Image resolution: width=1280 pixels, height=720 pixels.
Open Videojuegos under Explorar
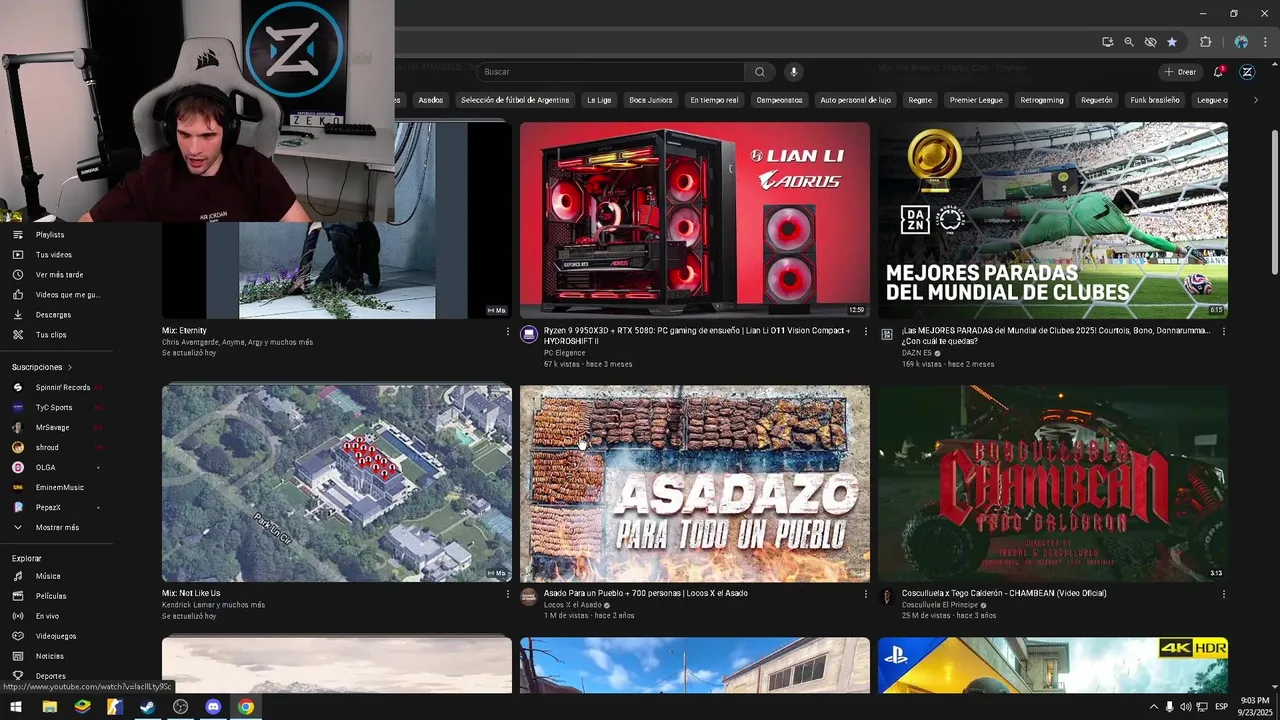[x=56, y=636]
